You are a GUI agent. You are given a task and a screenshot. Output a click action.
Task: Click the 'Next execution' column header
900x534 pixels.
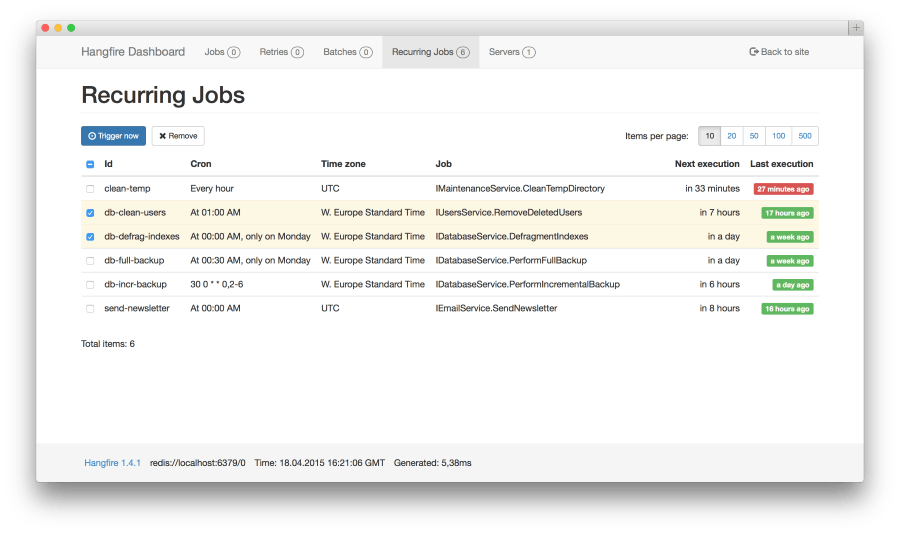(x=707, y=164)
